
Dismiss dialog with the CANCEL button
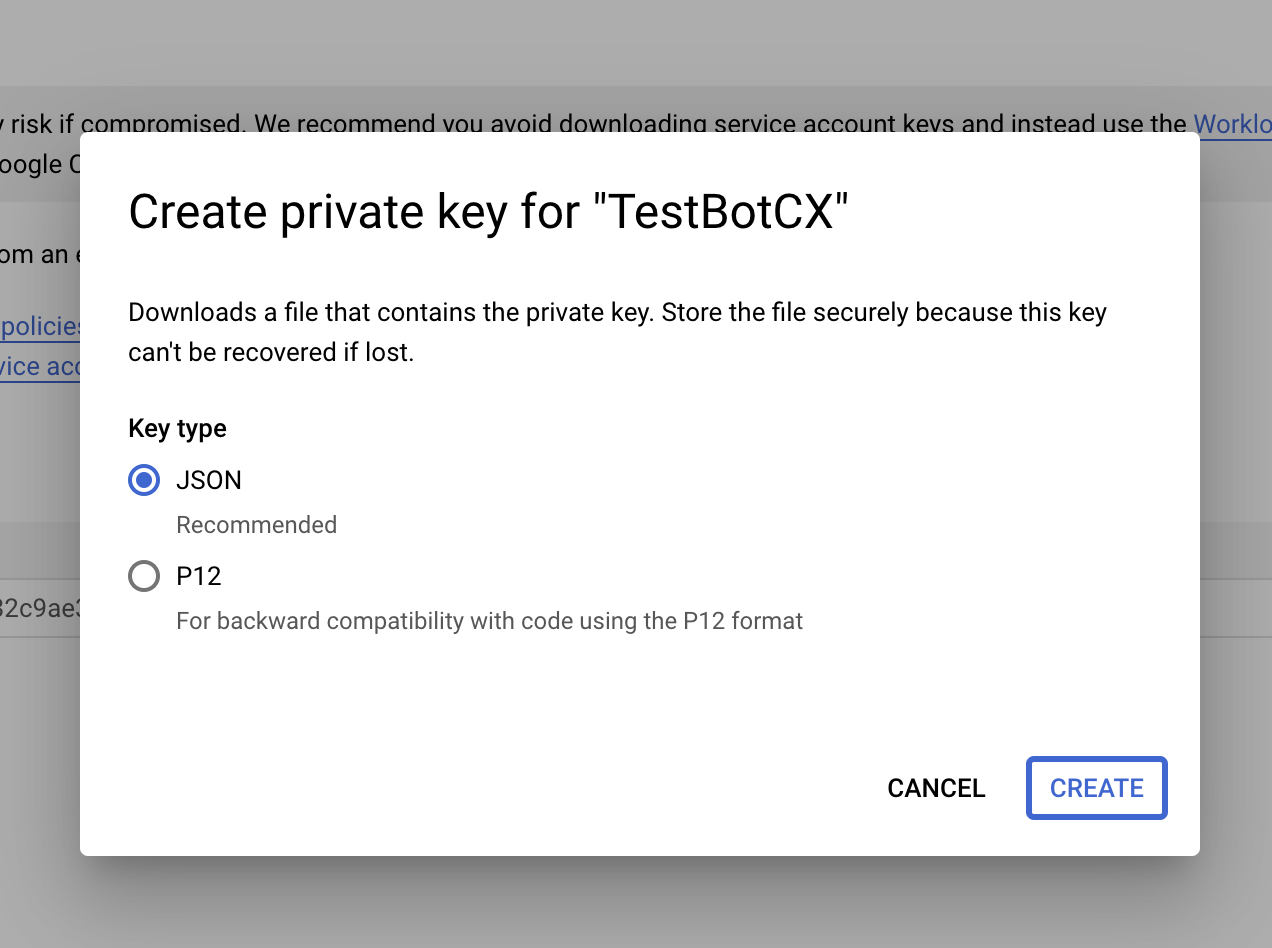[x=936, y=789]
